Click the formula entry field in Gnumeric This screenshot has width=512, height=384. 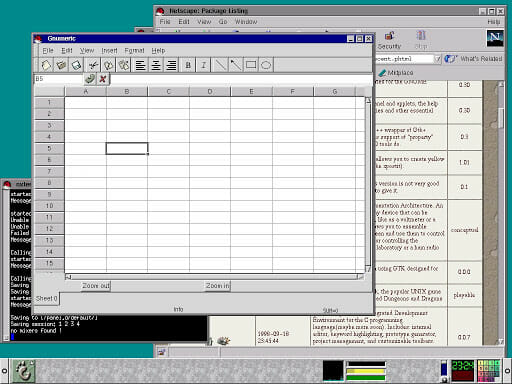(x=241, y=79)
